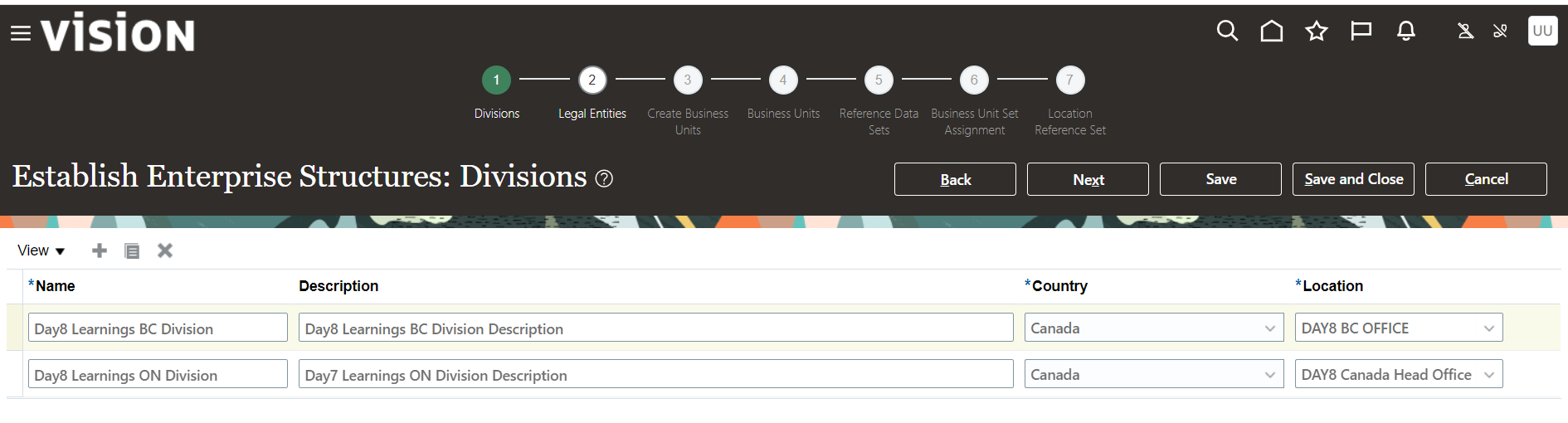The image size is (1568, 423).
Task: Open Favorites star icon
Action: click(x=1316, y=32)
